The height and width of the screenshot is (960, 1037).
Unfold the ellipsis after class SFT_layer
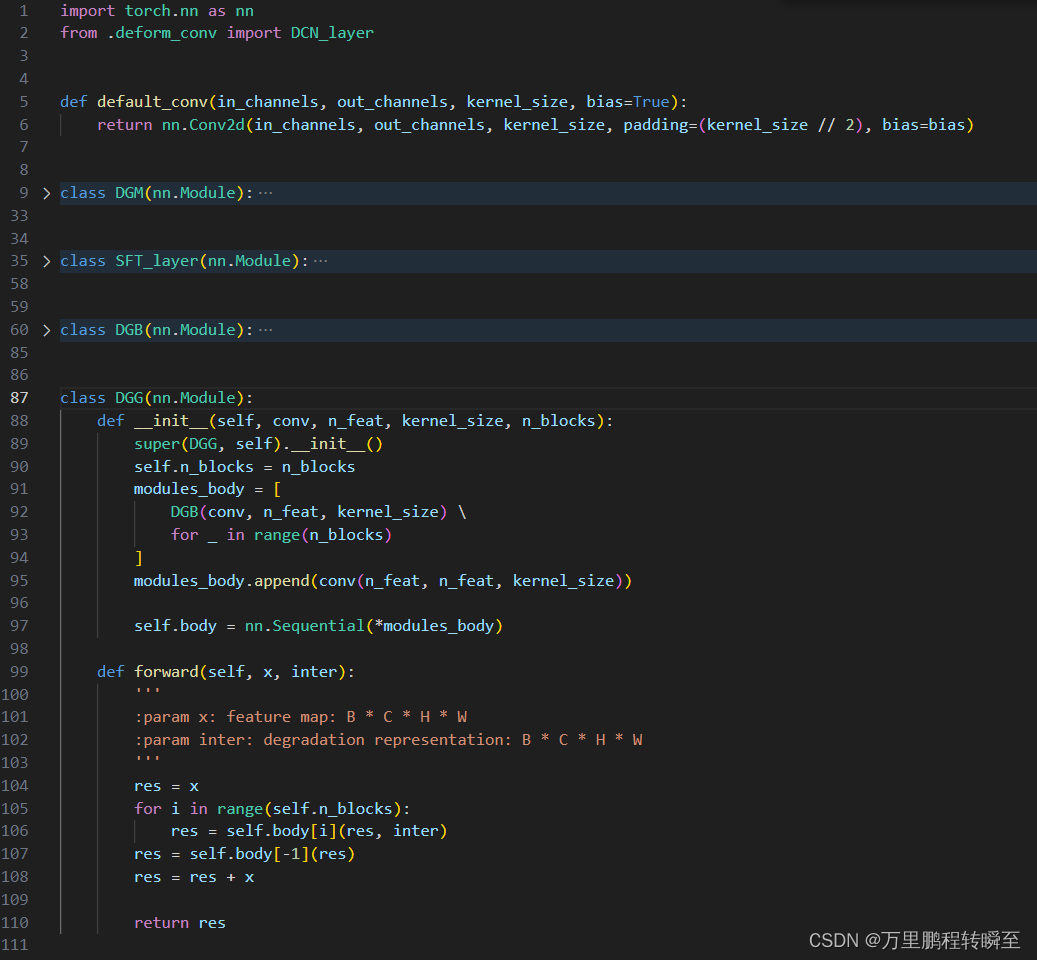321,261
